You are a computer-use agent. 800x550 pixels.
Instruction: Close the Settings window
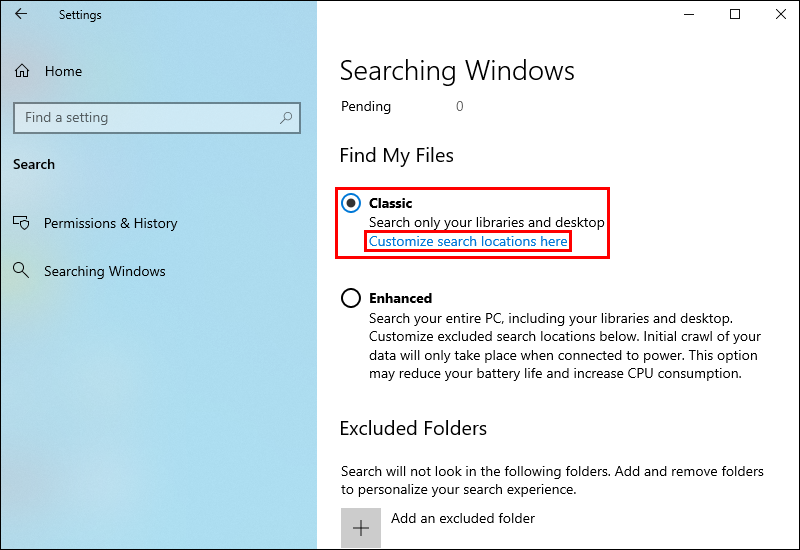tap(780, 15)
